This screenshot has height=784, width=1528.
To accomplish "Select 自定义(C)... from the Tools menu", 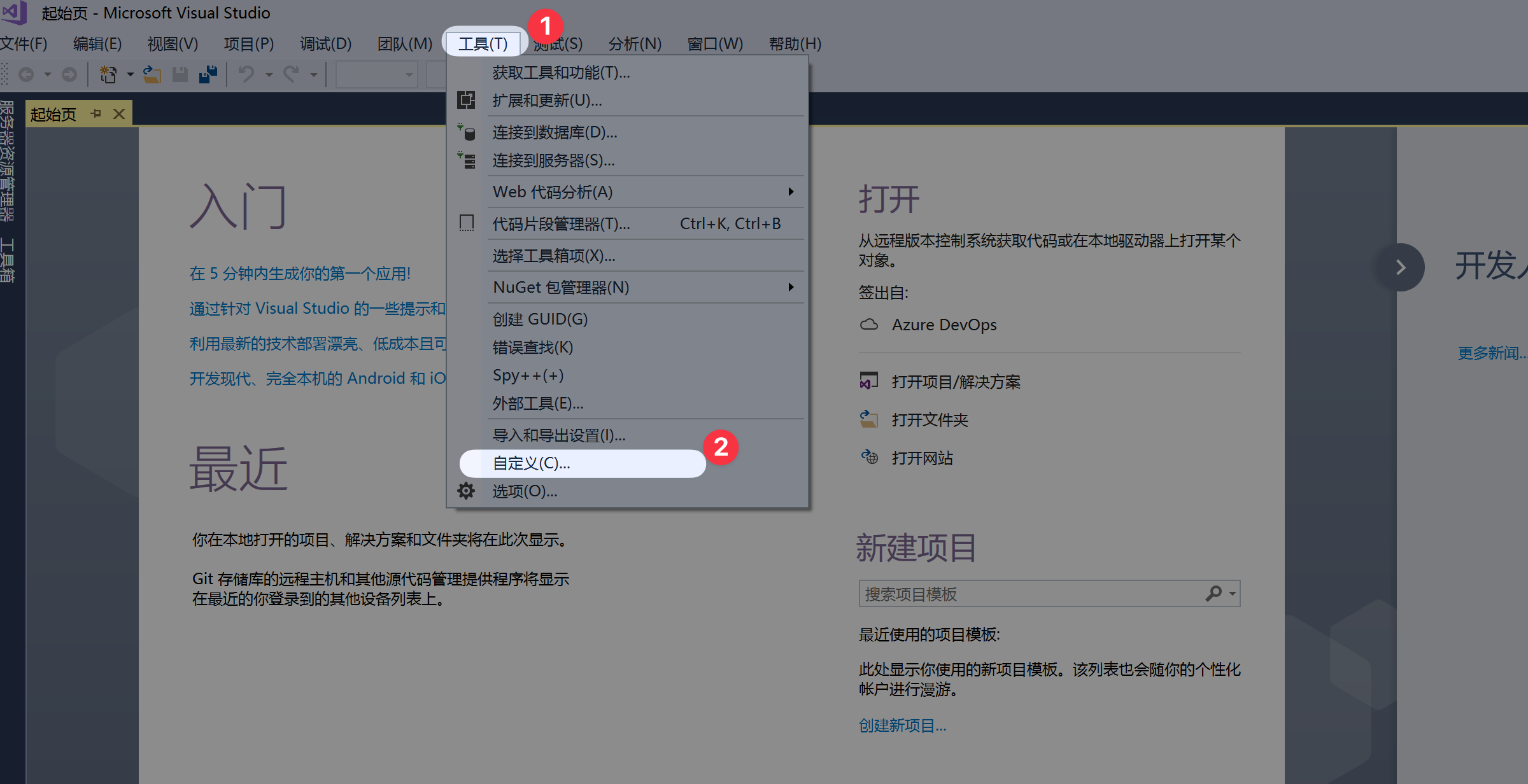I will 530,463.
